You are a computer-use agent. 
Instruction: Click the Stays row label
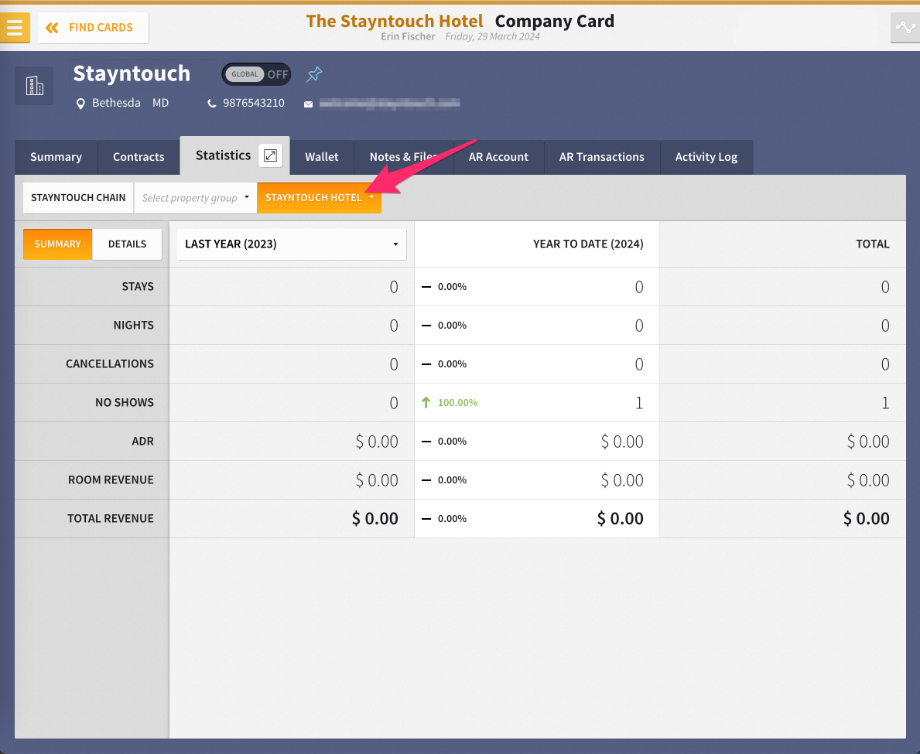click(137, 287)
